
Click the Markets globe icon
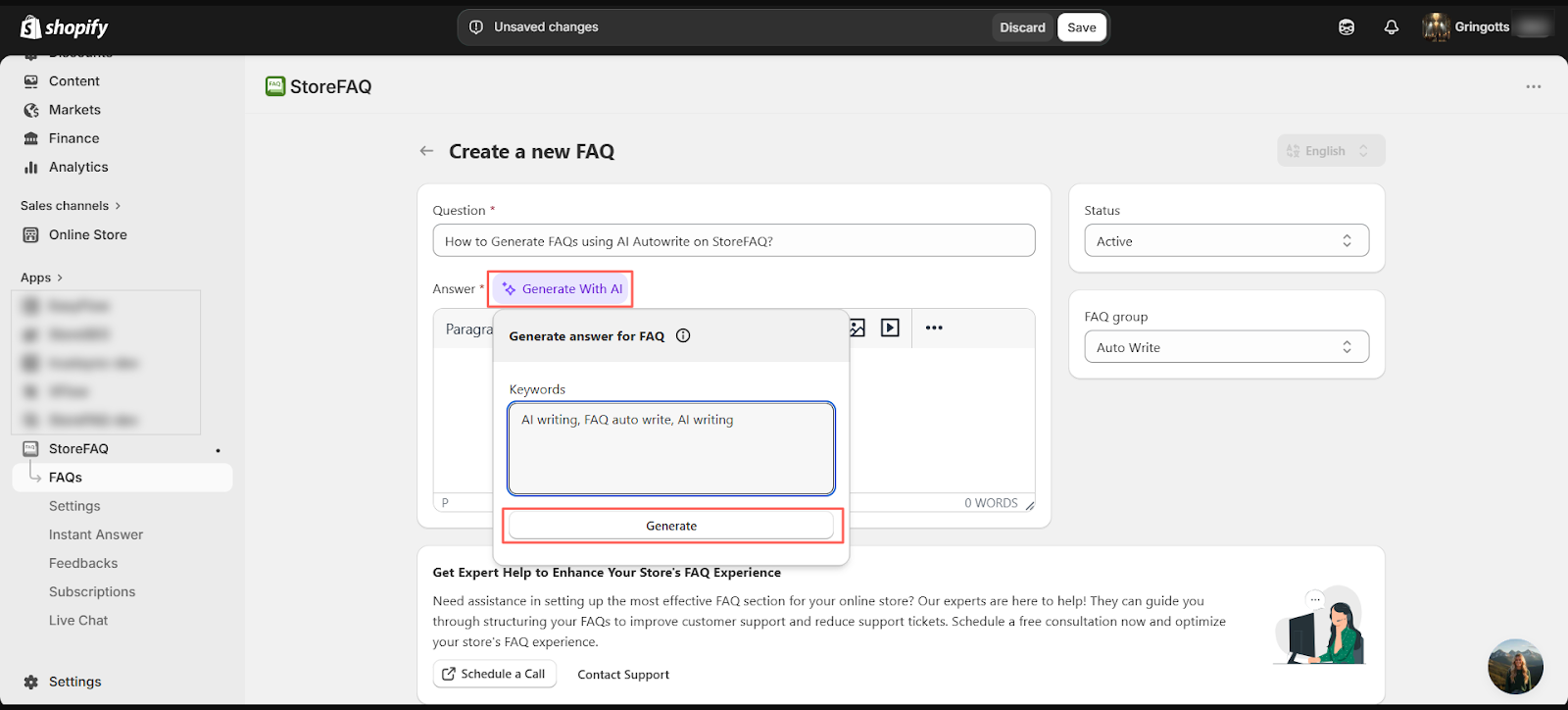pyautogui.click(x=31, y=110)
